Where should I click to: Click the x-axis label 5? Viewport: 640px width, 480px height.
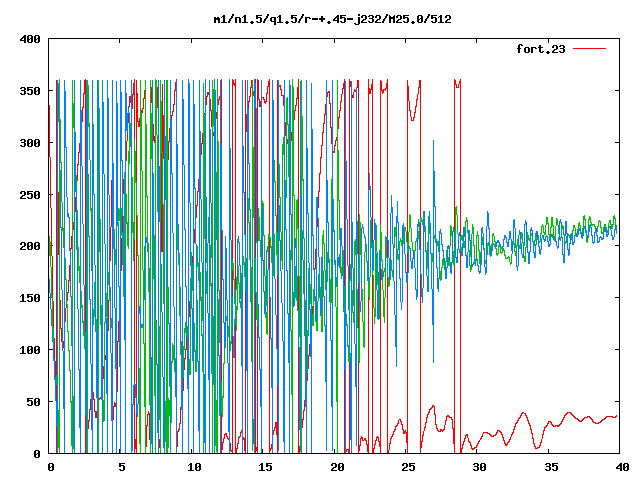tap(122, 467)
